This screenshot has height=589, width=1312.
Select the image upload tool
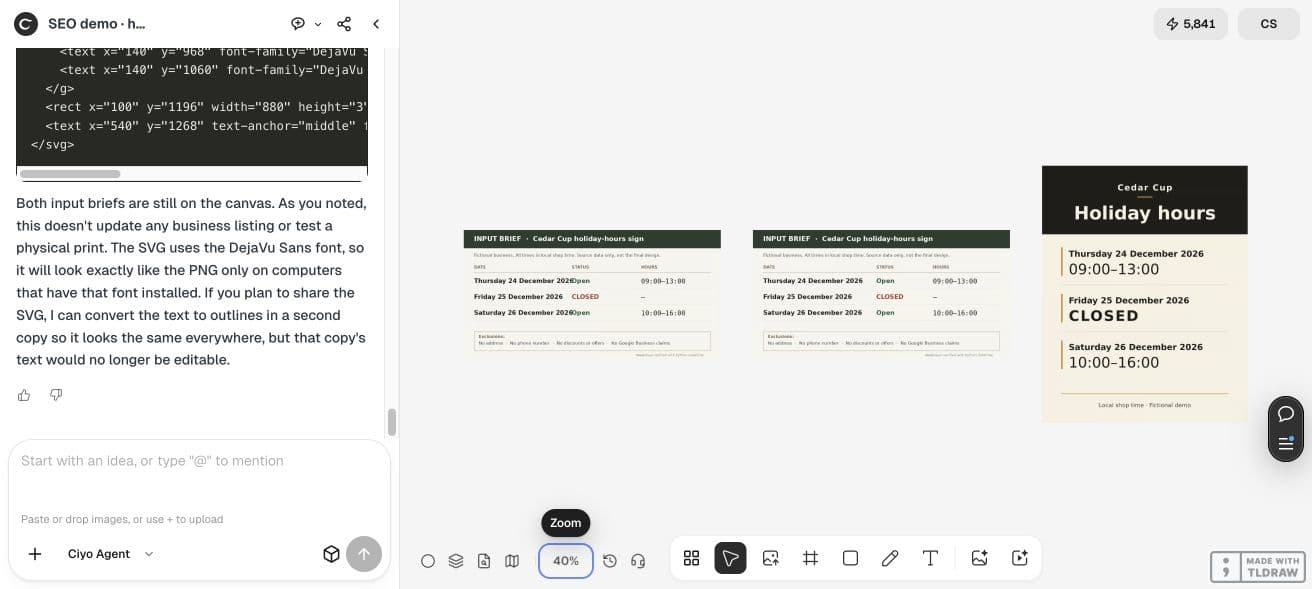(770, 558)
